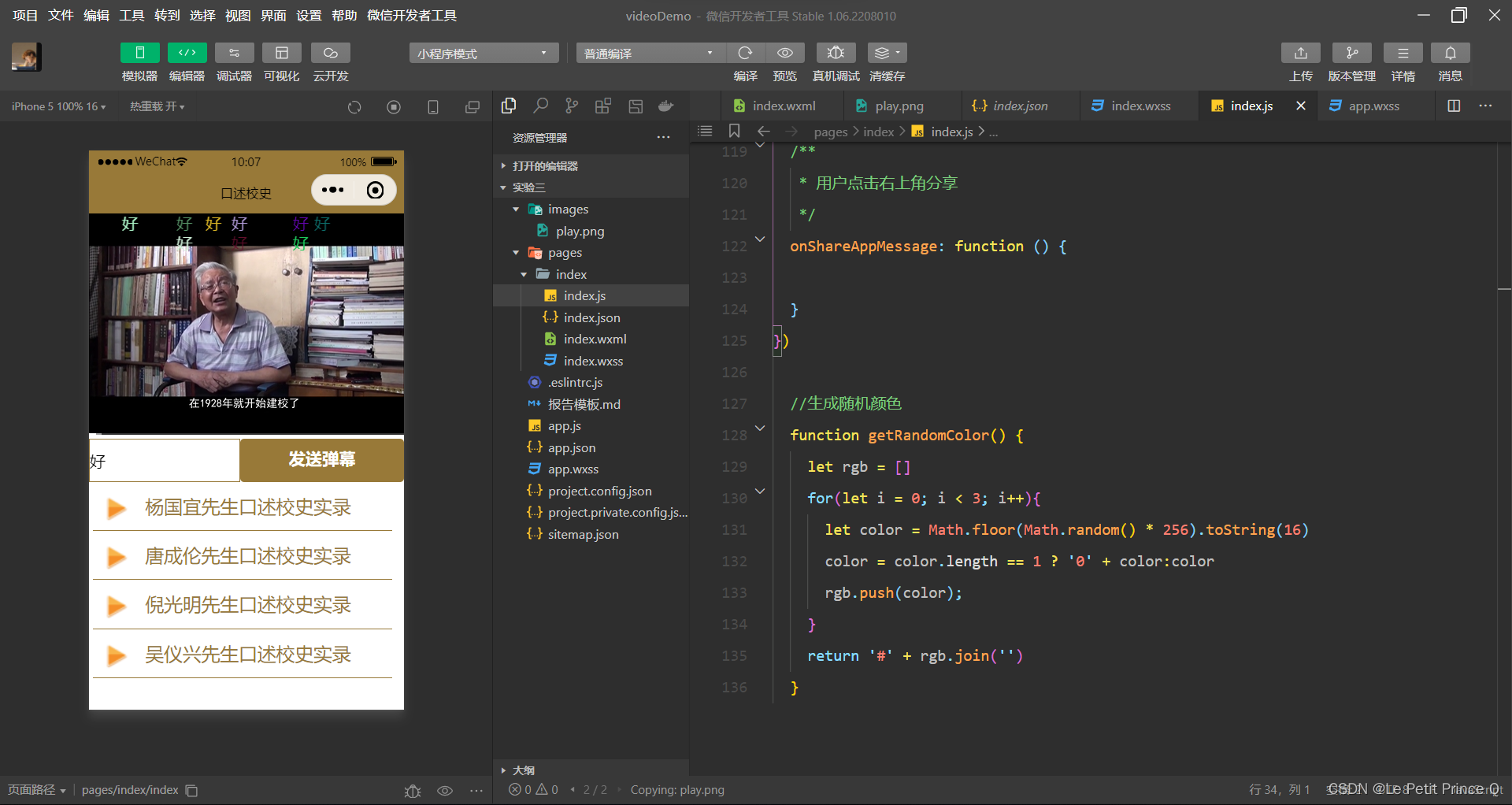Click the real device debug icon
The height and width of the screenshot is (805, 1512).
pyautogui.click(x=836, y=53)
